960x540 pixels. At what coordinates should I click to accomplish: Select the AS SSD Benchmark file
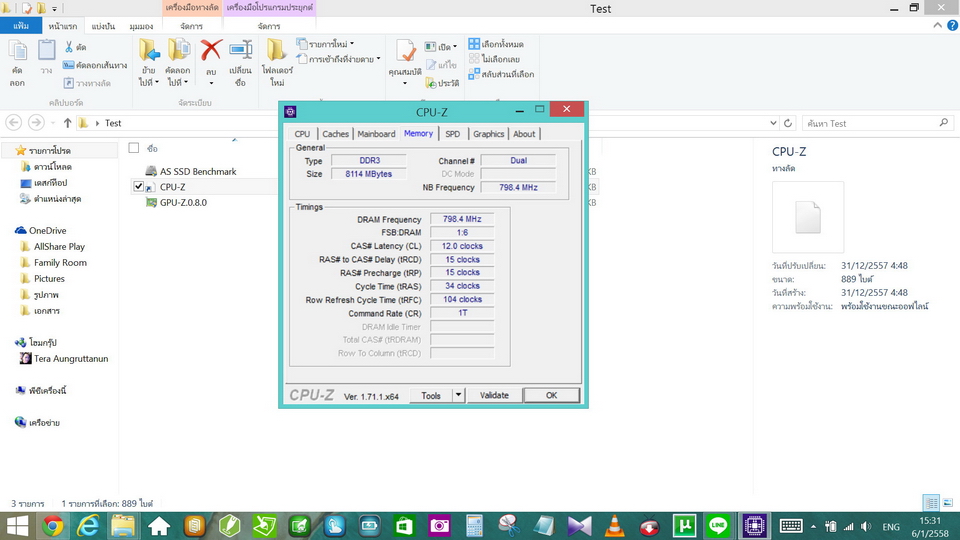pyautogui.click(x=198, y=171)
